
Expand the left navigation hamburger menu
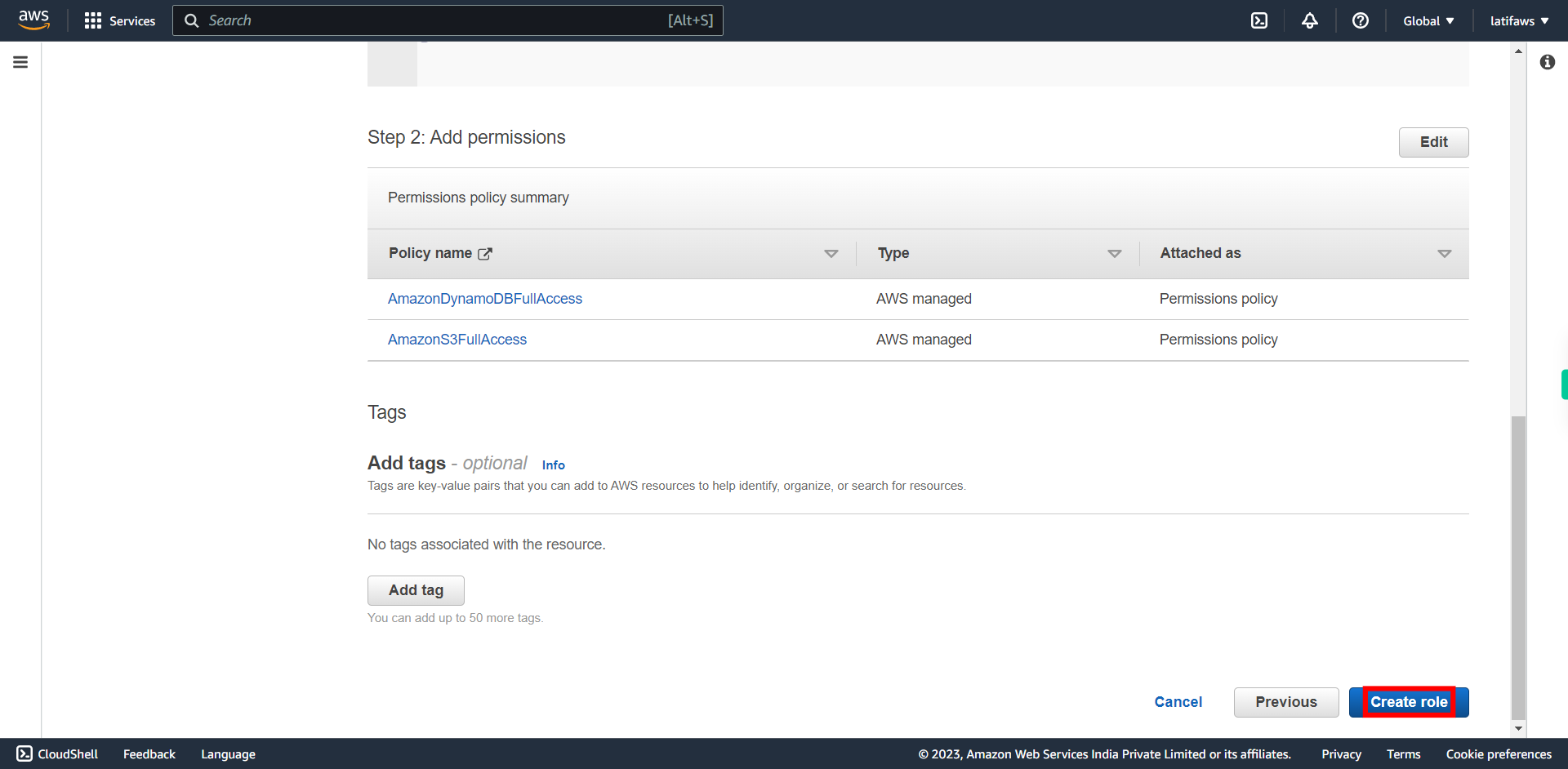point(20,62)
